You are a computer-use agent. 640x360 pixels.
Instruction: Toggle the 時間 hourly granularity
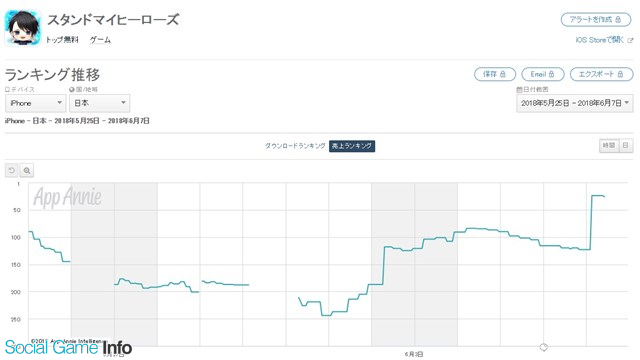point(609,146)
